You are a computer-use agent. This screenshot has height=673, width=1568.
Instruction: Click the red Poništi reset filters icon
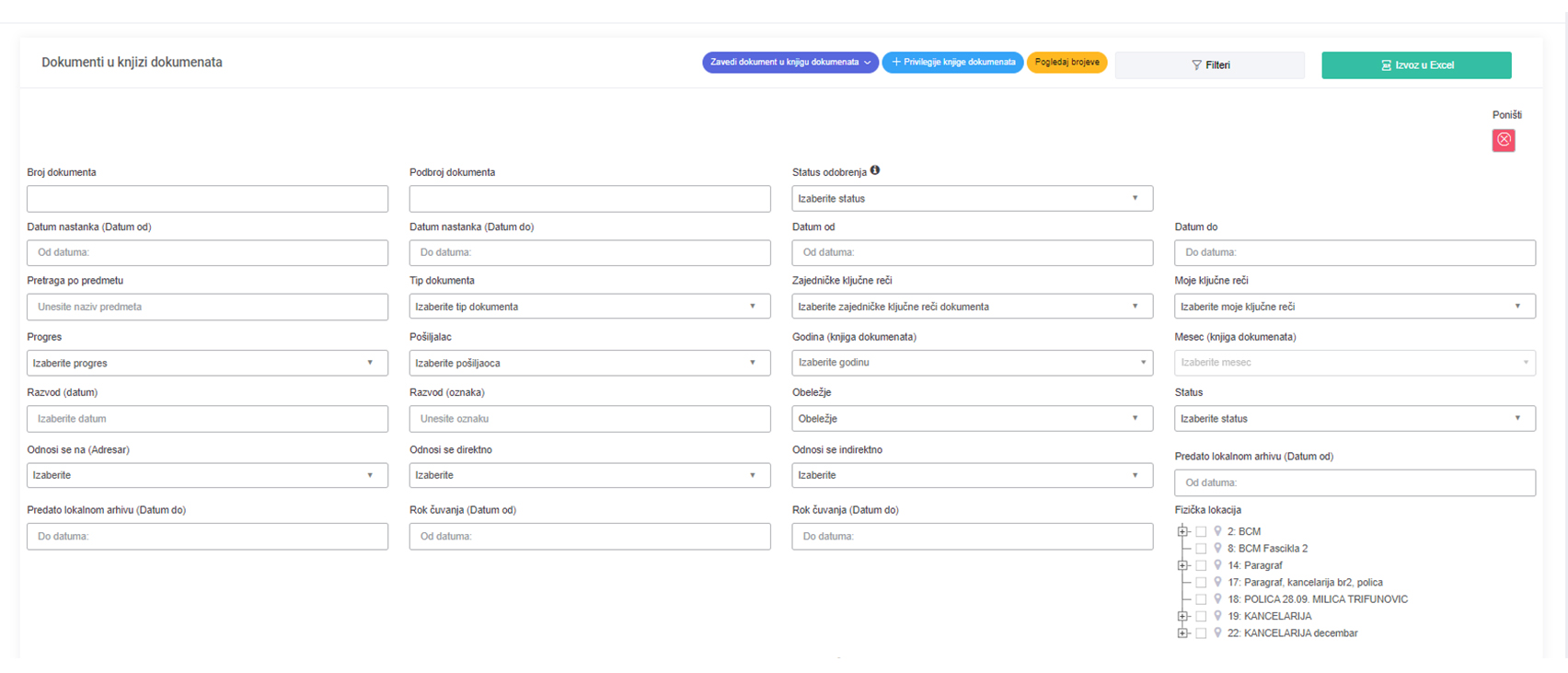(x=1504, y=140)
